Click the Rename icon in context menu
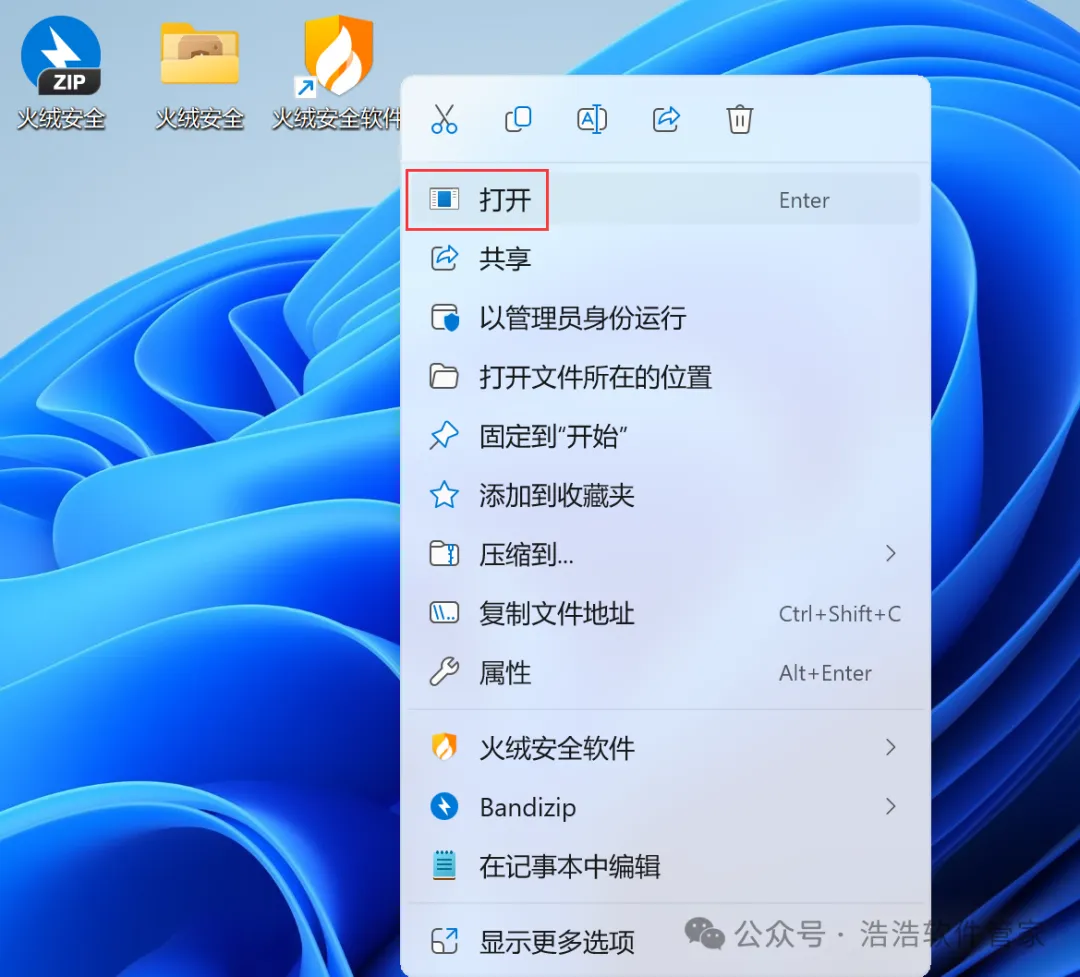The height and width of the screenshot is (977, 1080). 592,119
